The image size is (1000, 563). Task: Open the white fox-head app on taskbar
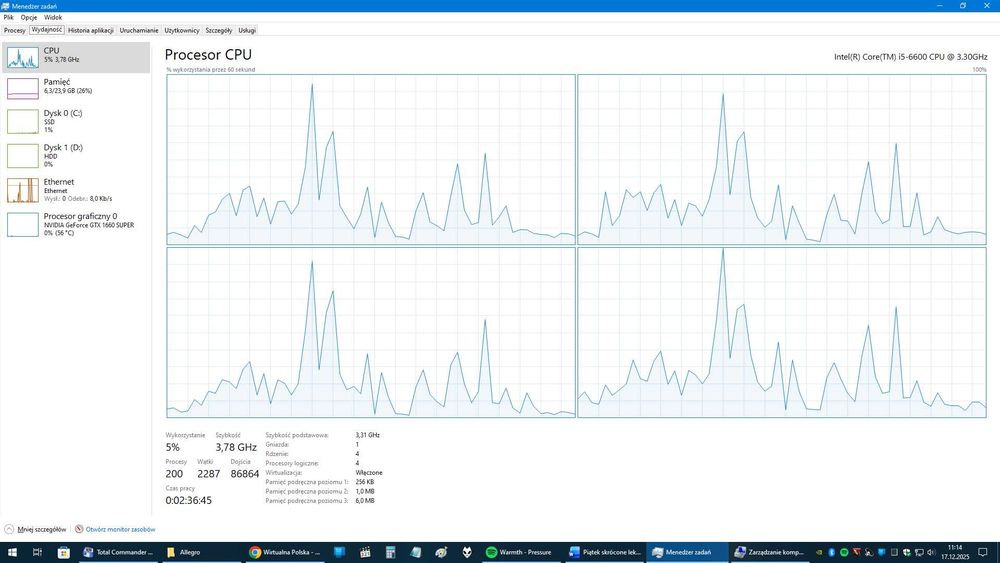467,552
